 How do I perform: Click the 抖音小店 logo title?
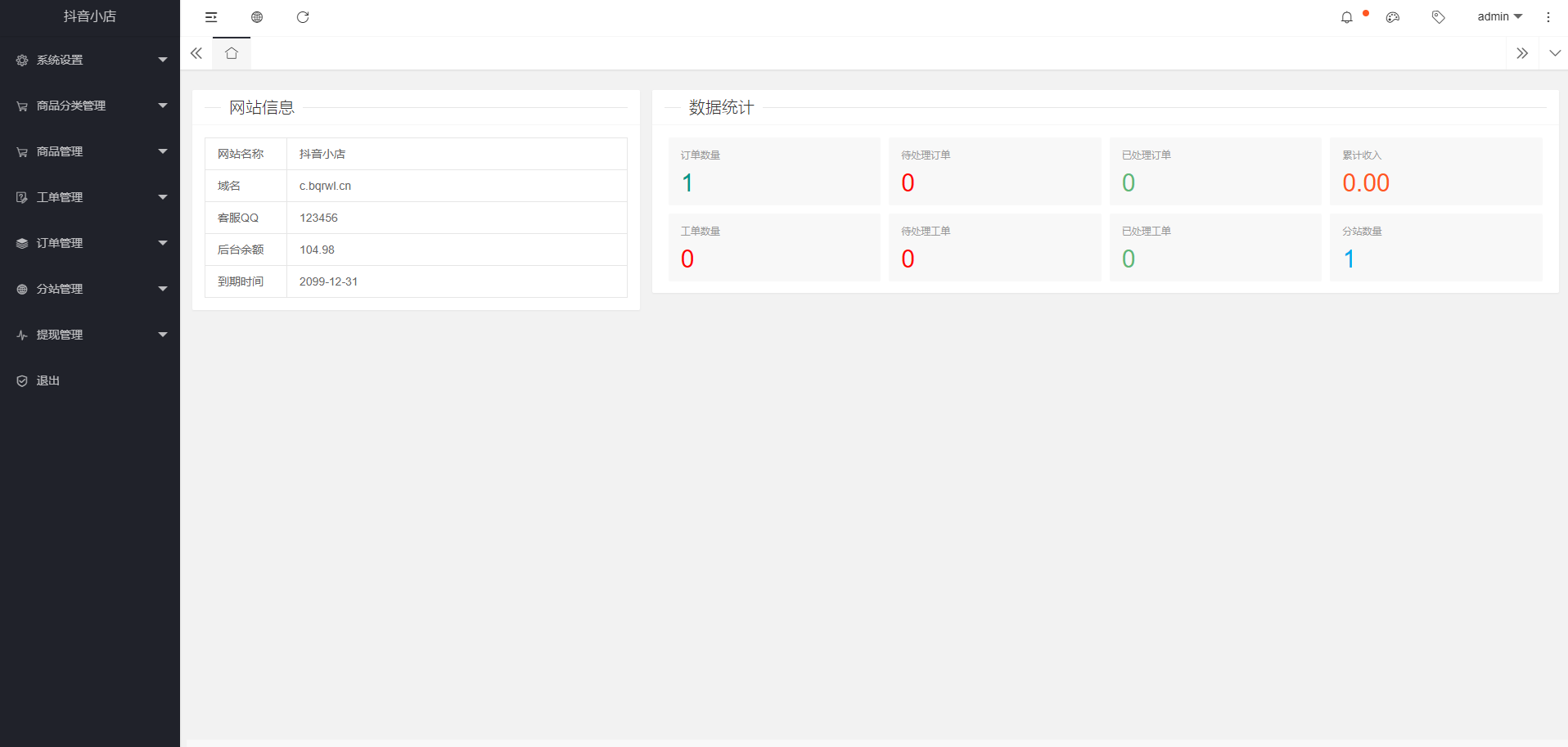(x=90, y=16)
